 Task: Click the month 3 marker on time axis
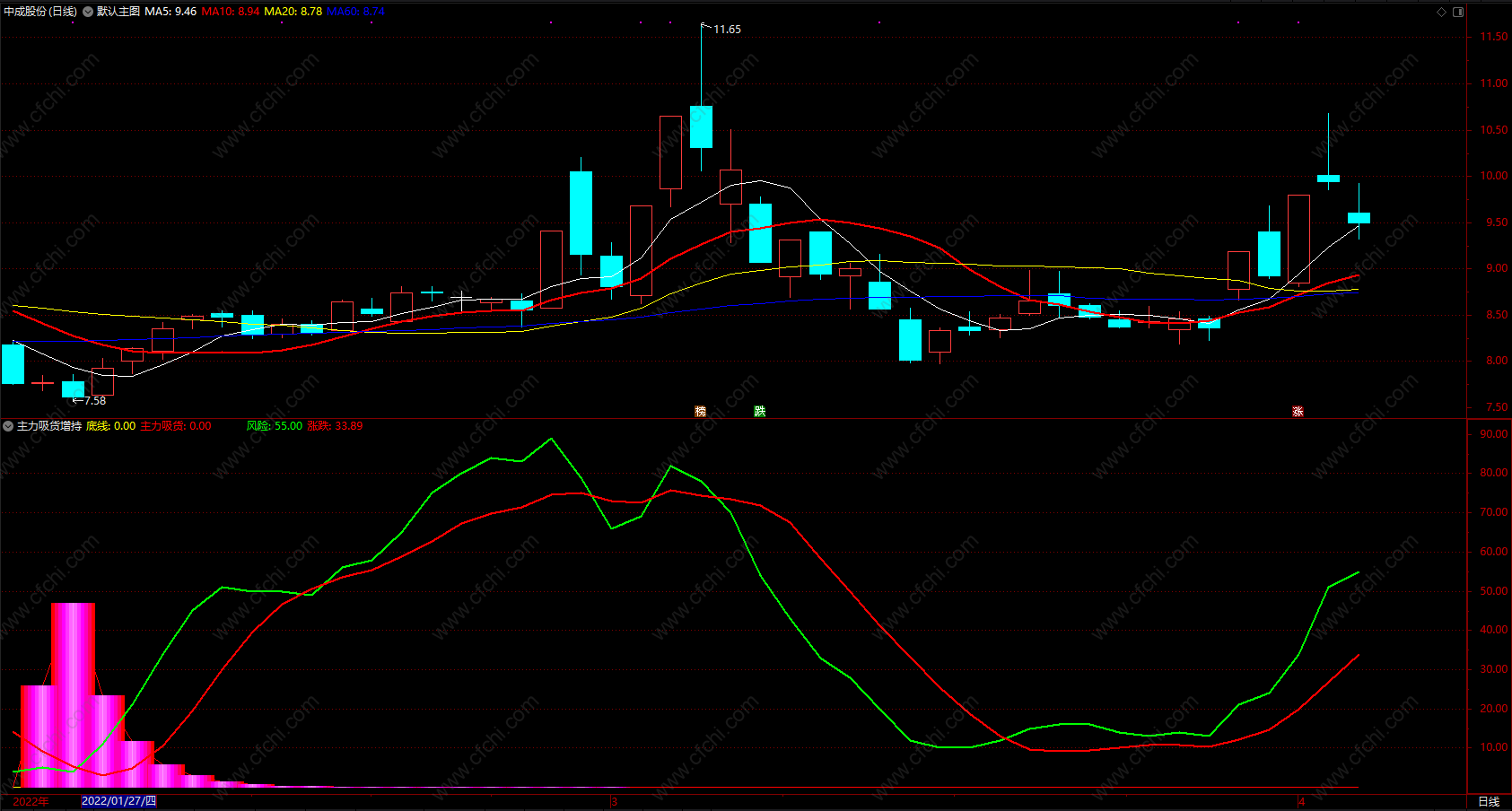(614, 801)
